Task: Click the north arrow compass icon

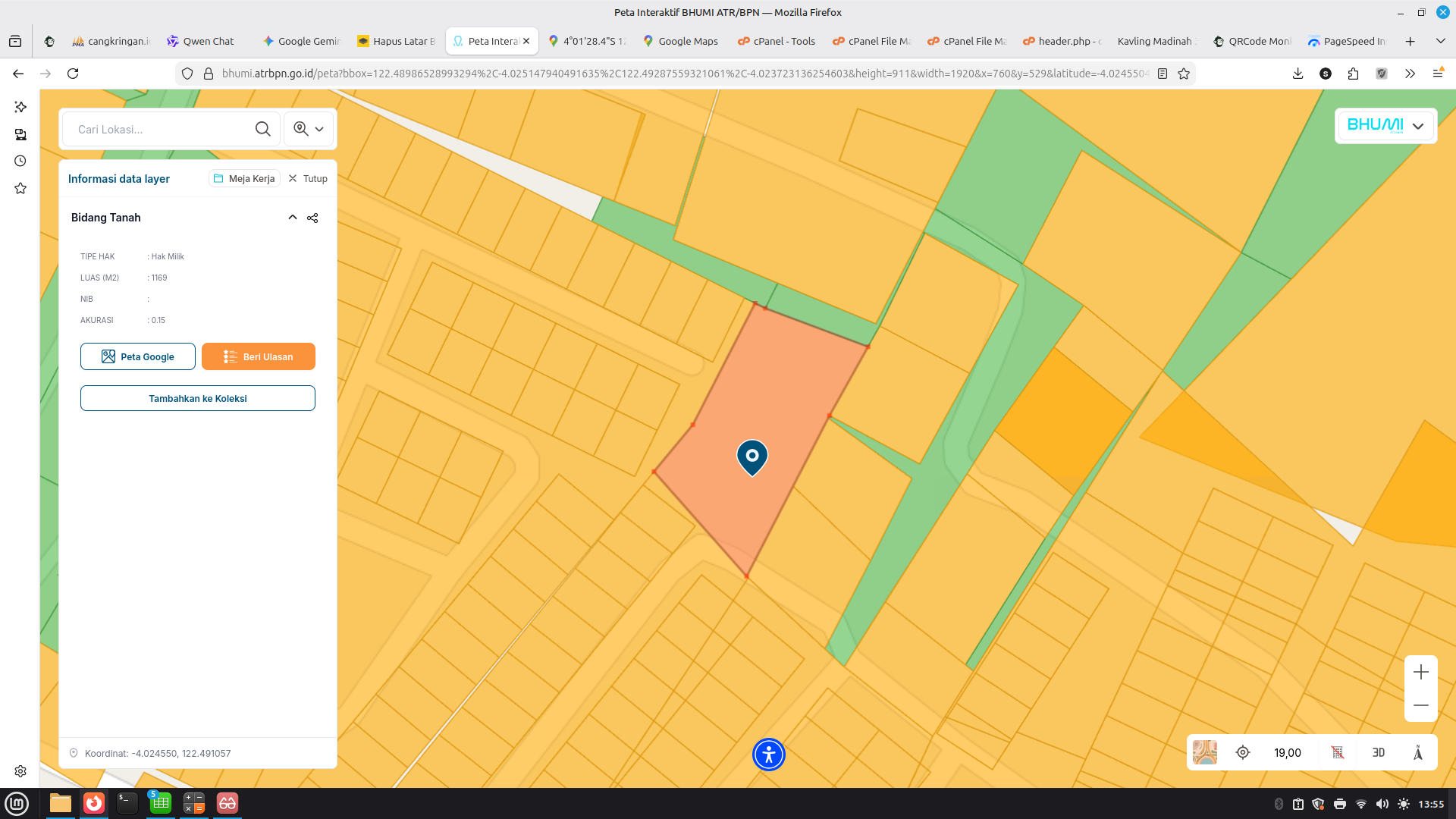Action: coord(1417,752)
